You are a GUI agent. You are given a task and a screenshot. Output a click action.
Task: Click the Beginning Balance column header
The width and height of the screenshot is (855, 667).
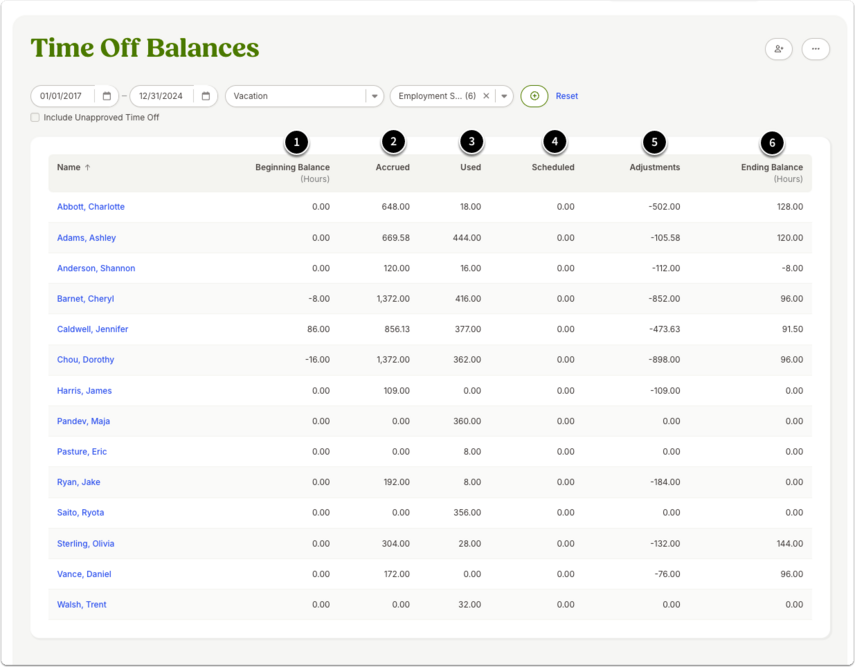tap(292, 167)
